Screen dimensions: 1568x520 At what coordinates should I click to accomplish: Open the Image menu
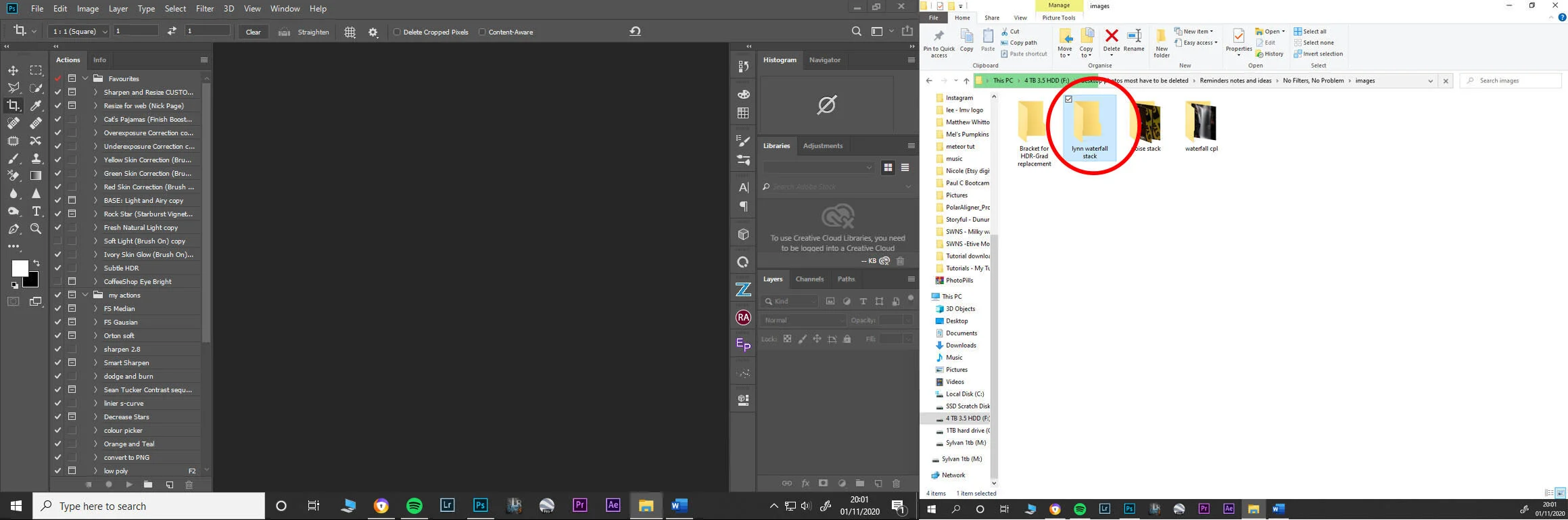pos(88,9)
